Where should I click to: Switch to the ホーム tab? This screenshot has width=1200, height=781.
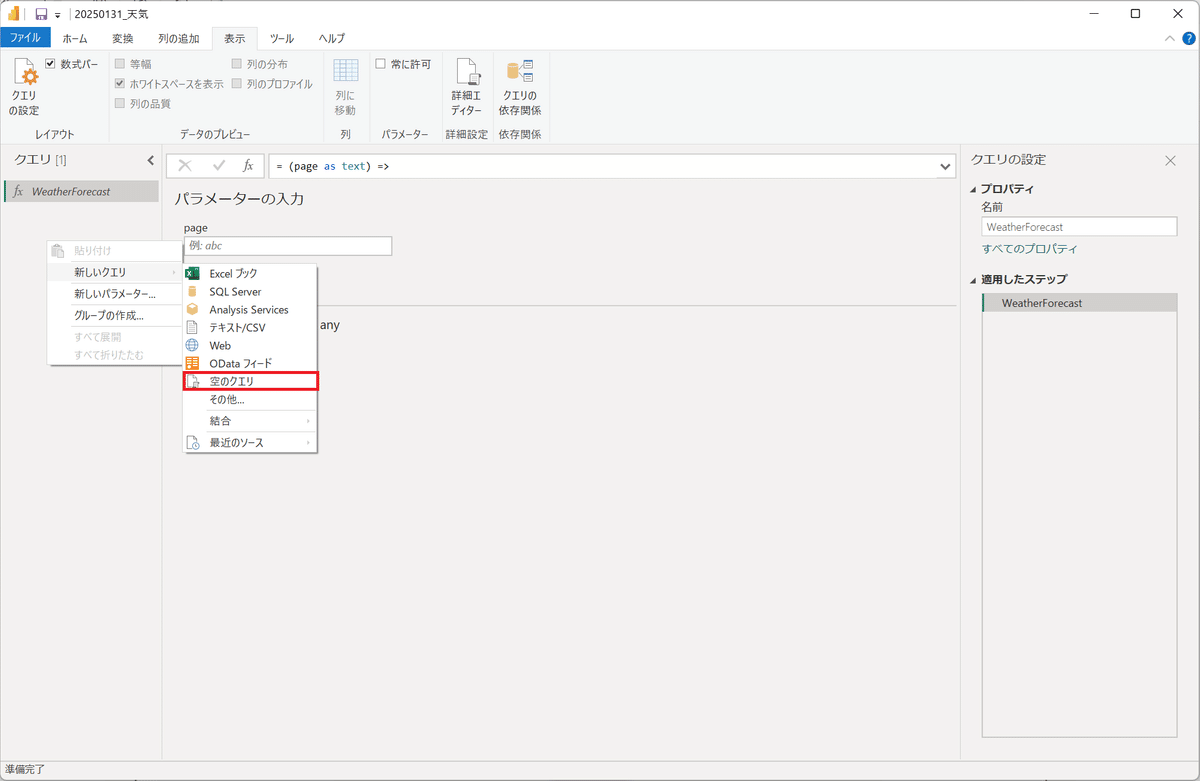pyautogui.click(x=75, y=38)
